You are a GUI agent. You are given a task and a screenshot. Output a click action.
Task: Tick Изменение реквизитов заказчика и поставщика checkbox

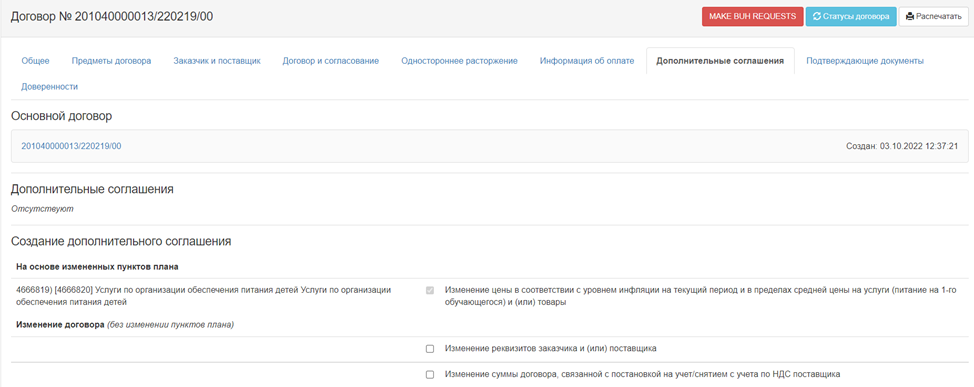(x=430, y=349)
